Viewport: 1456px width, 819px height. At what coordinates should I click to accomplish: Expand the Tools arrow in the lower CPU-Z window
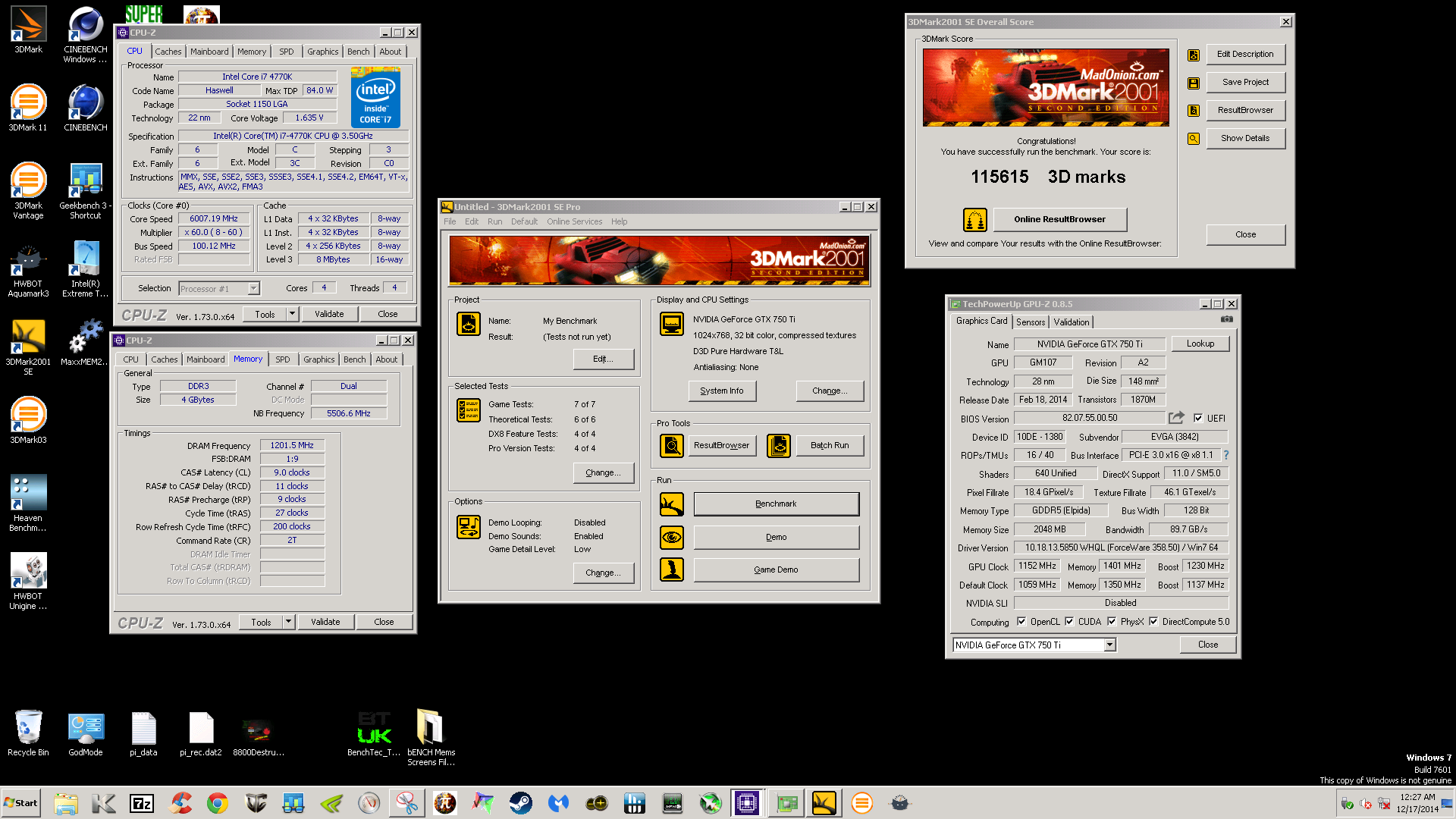(x=288, y=622)
